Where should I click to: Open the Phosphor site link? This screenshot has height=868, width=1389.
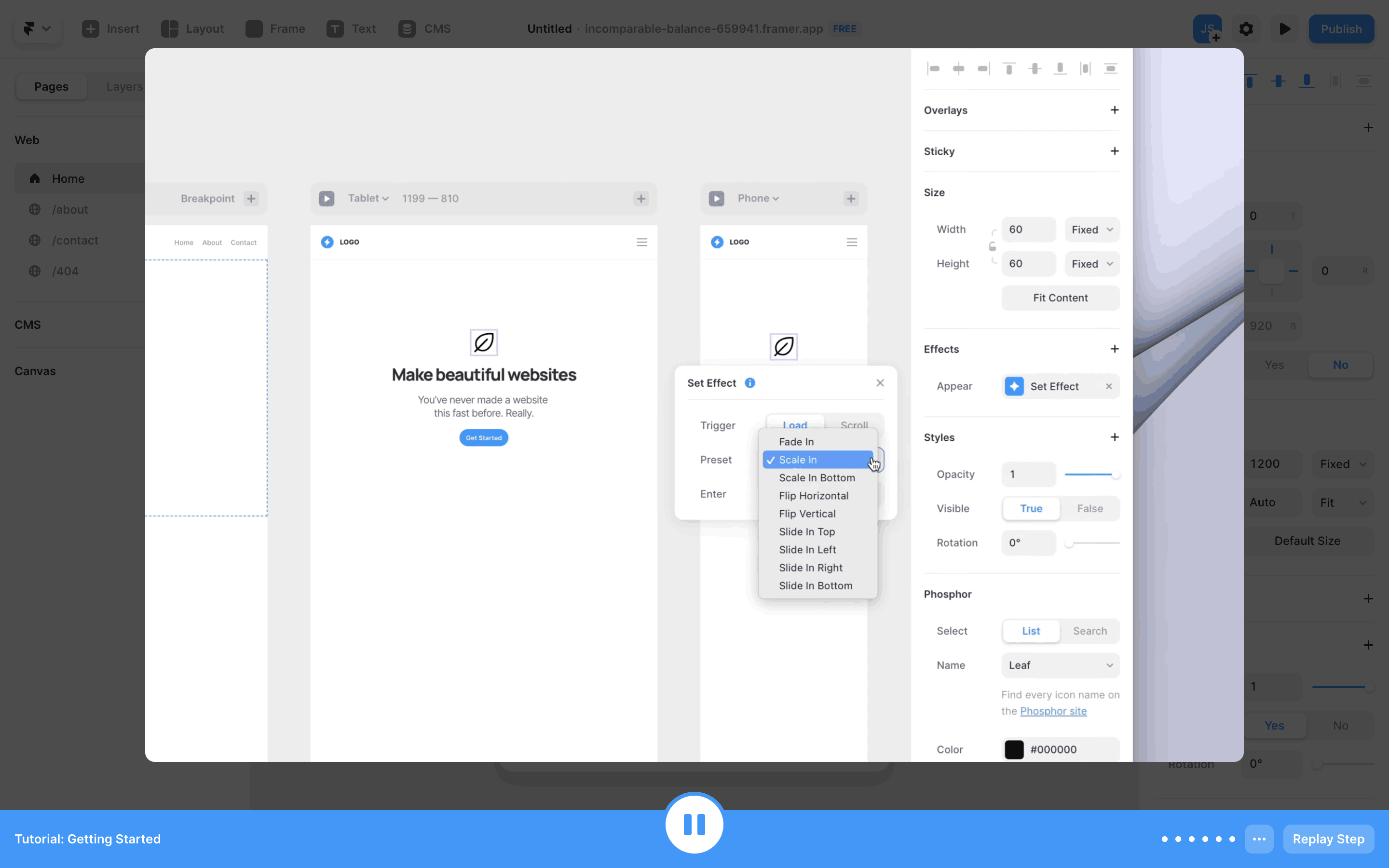click(1053, 711)
